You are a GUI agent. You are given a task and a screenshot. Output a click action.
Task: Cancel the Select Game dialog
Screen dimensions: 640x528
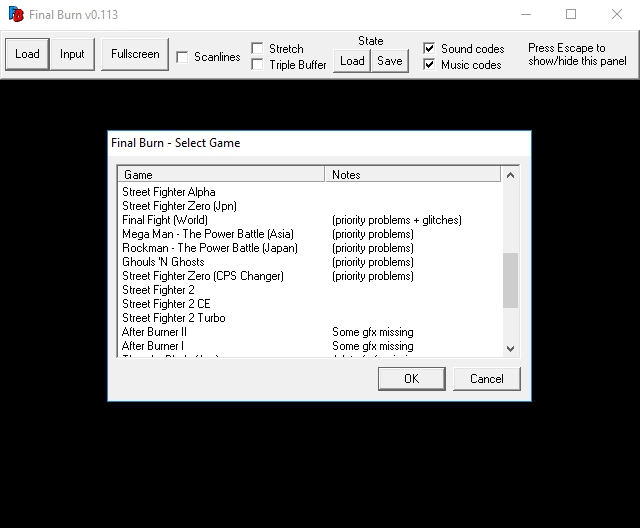click(x=487, y=379)
